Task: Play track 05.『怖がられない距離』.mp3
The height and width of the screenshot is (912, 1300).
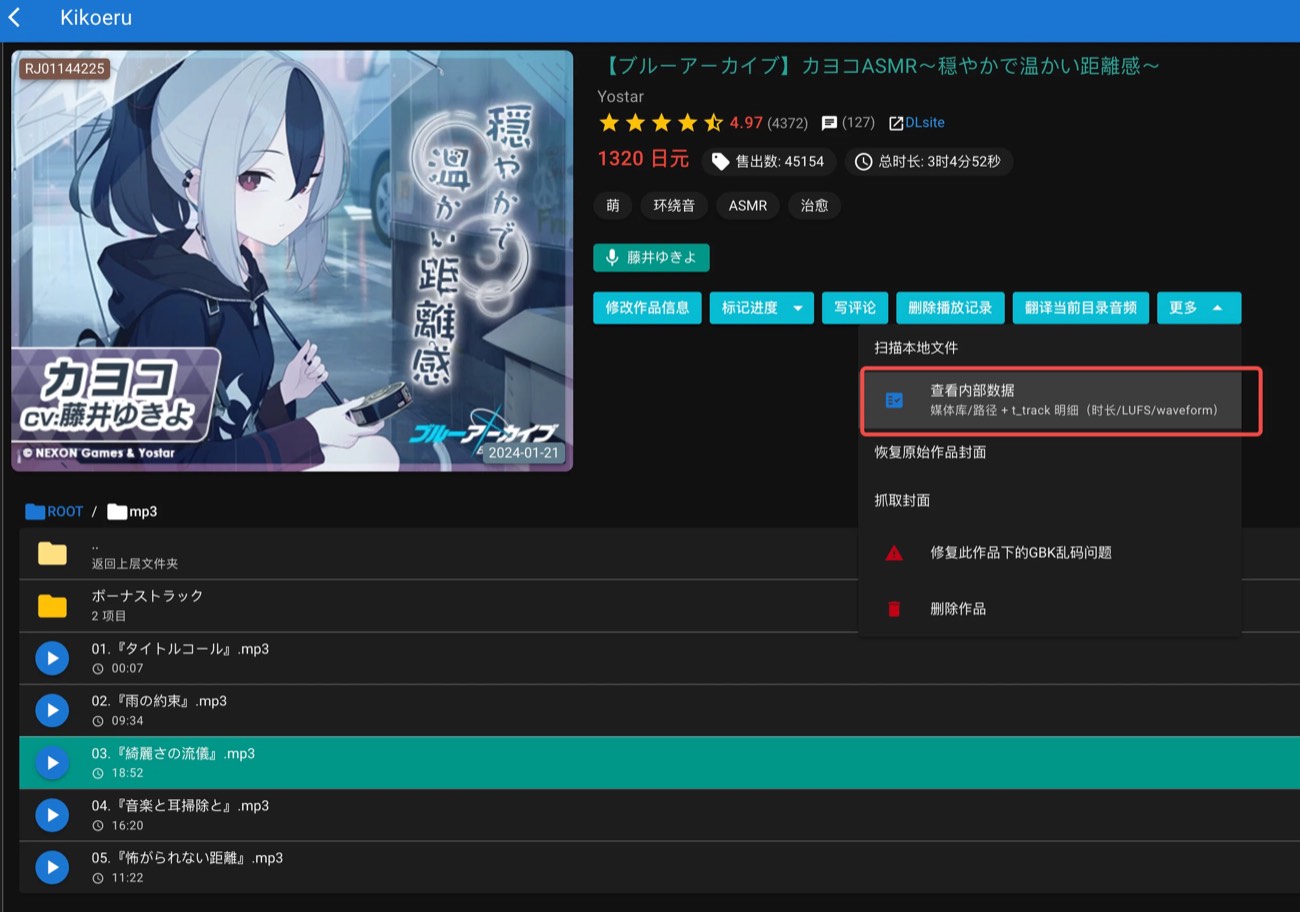Action: [51, 867]
